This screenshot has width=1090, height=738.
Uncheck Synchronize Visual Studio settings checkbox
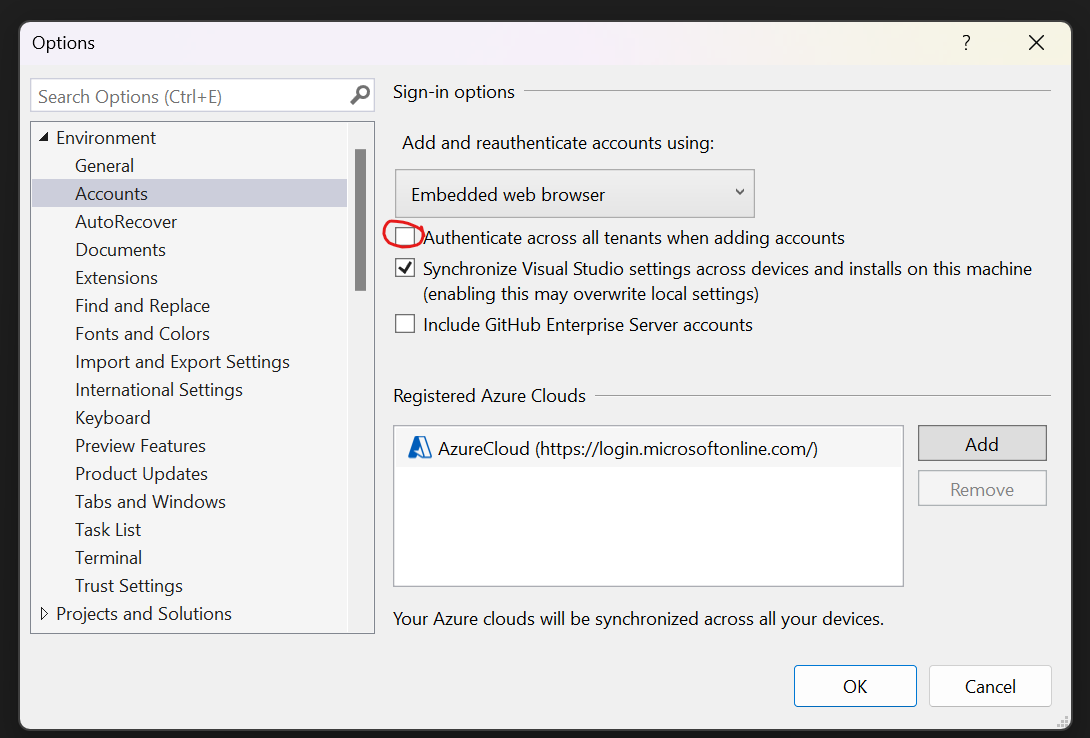(x=405, y=268)
